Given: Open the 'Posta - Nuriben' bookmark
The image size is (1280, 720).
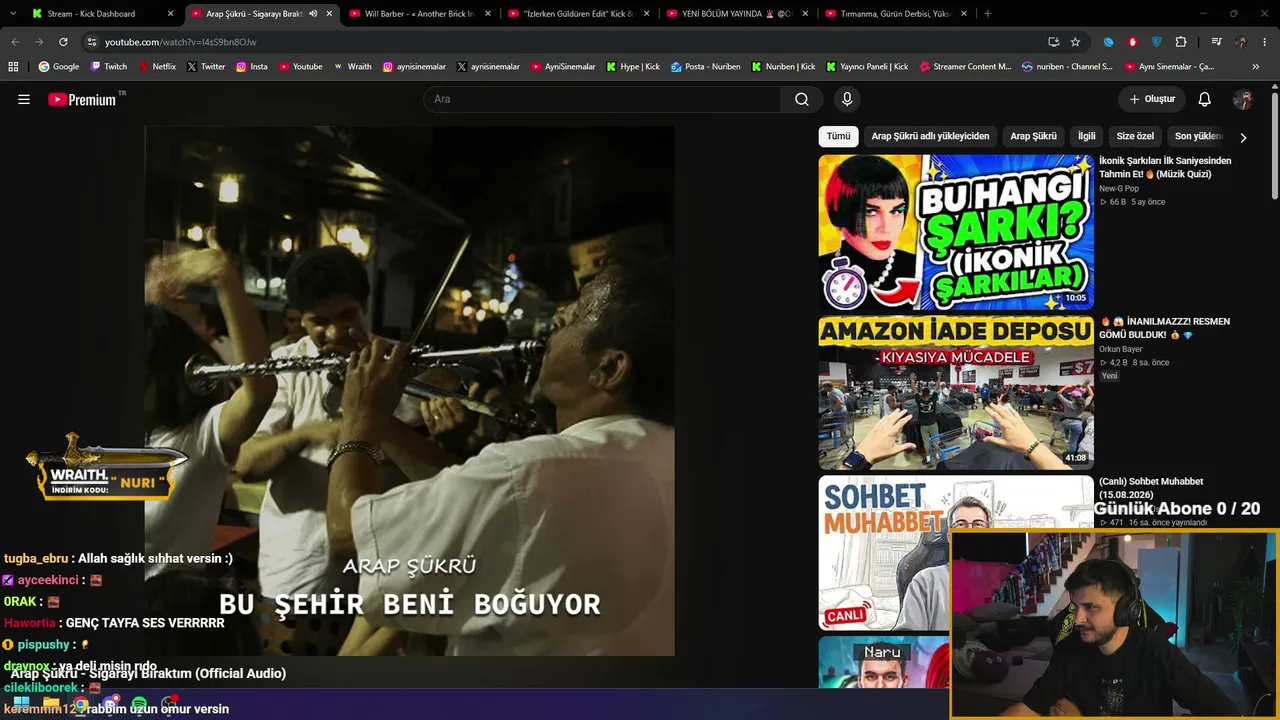Looking at the screenshot, I should pyautogui.click(x=706, y=67).
